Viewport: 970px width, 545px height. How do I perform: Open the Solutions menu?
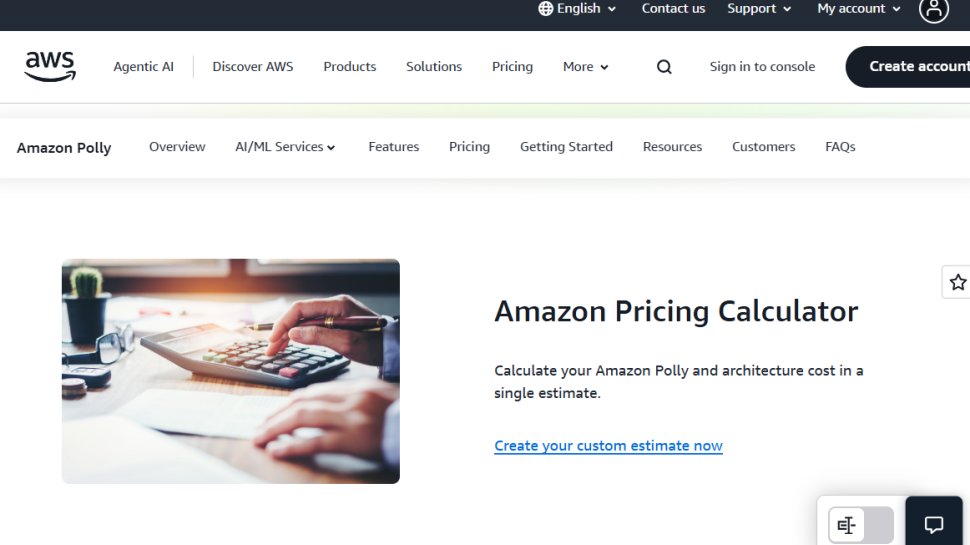coord(434,67)
